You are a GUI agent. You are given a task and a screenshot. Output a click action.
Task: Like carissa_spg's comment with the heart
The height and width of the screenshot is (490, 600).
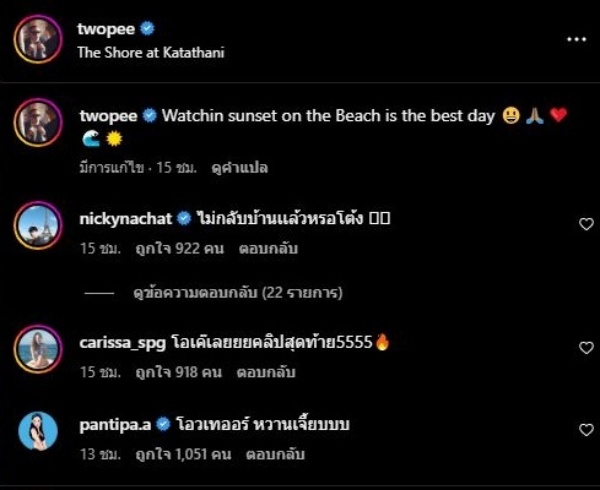pyautogui.click(x=586, y=348)
